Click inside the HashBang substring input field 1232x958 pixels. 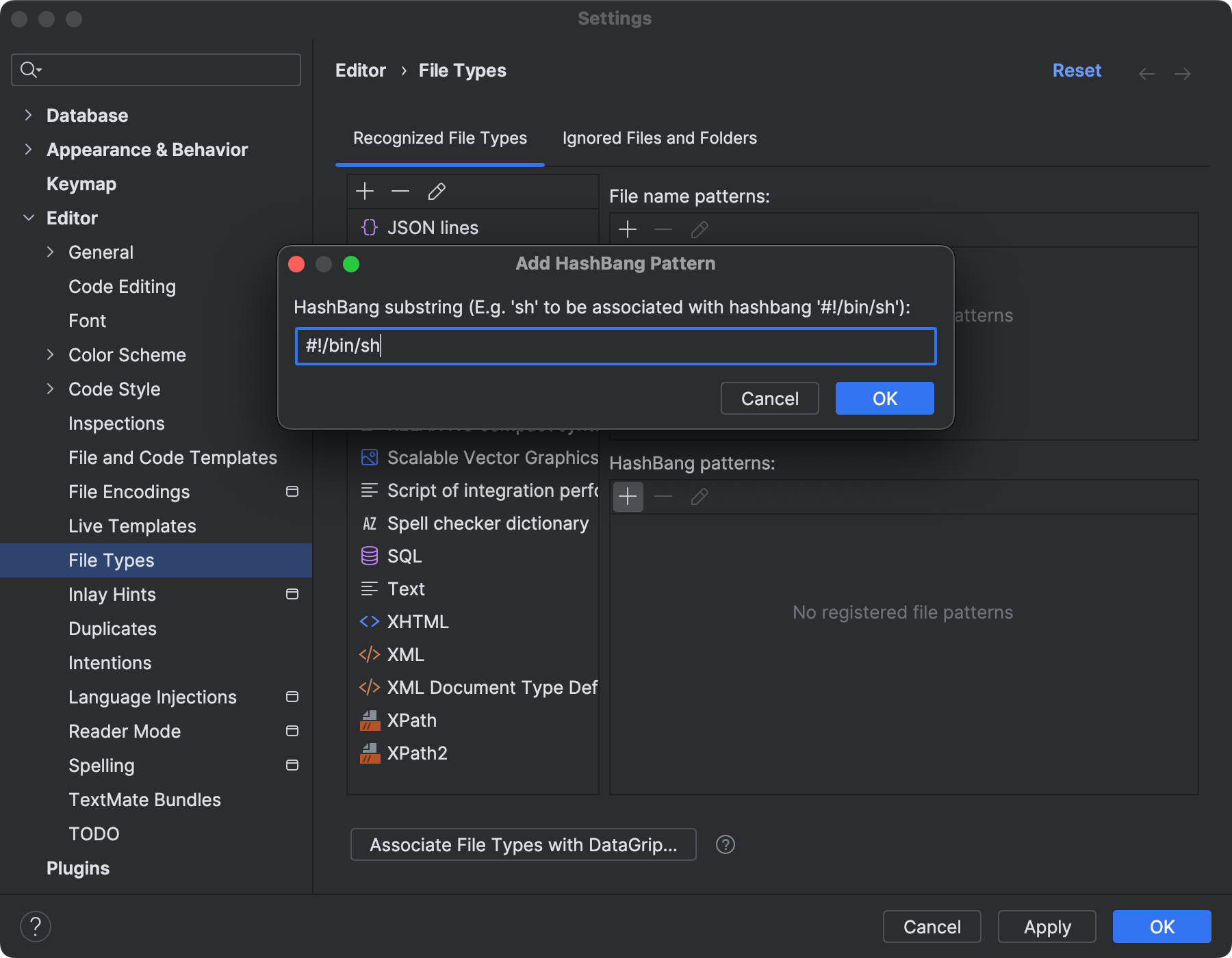(615, 346)
